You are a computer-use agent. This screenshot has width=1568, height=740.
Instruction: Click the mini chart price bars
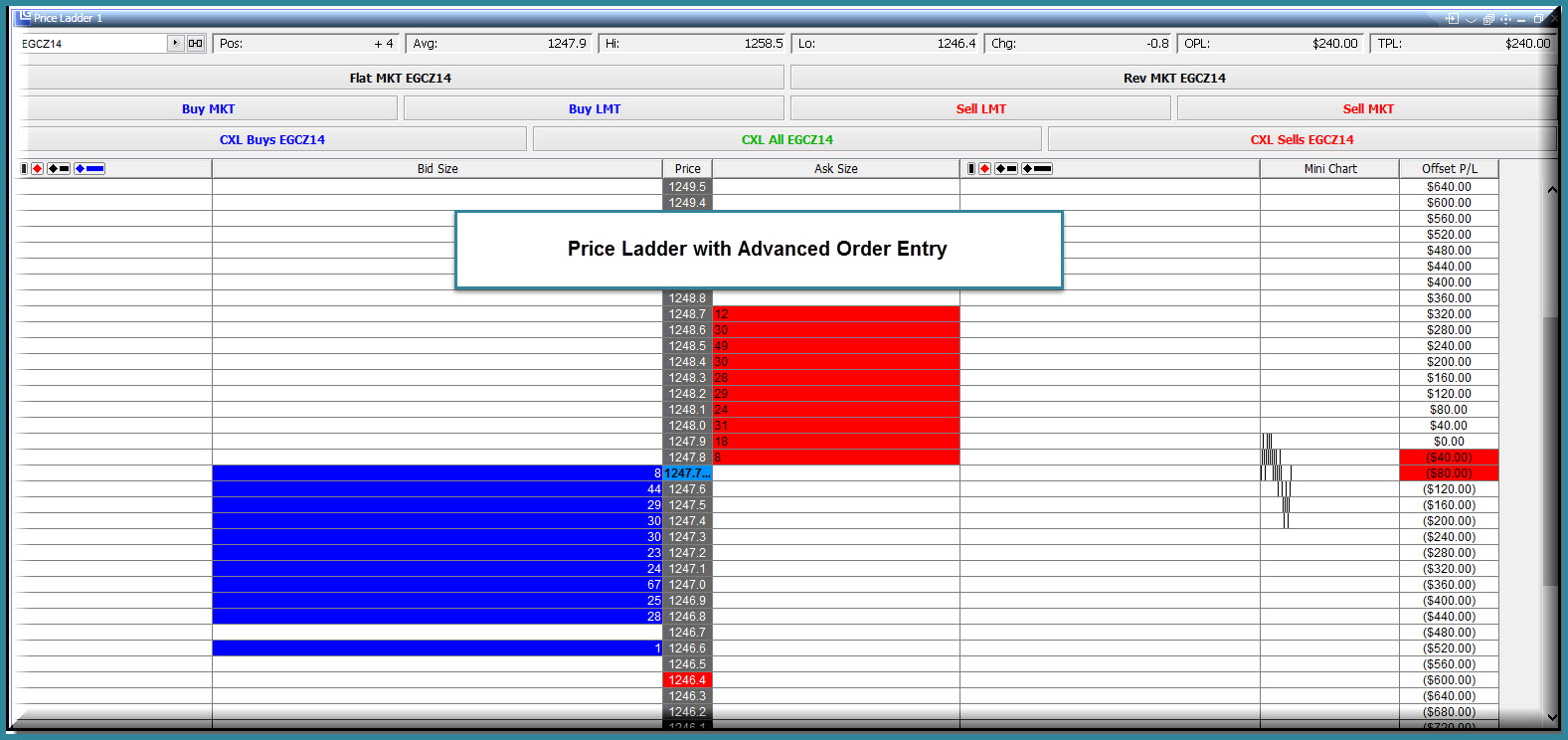click(x=1277, y=480)
